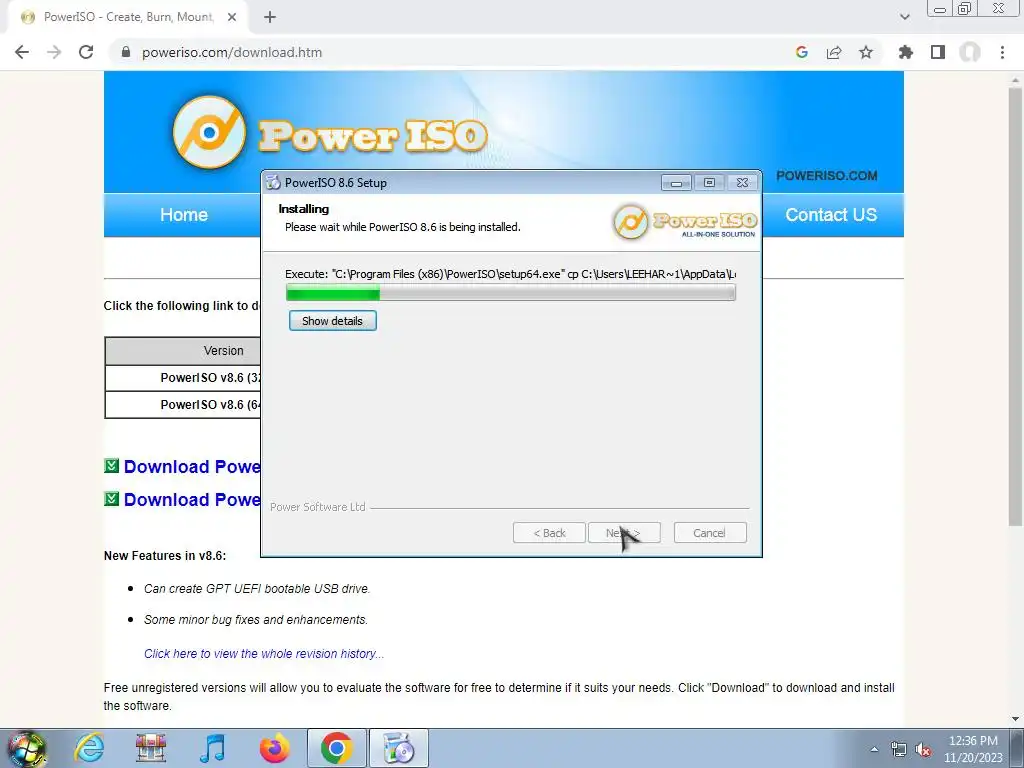This screenshot has width=1024, height=768.
Task: Click the PowerISO logo in installer header
Action: pyautogui.click(x=684, y=221)
